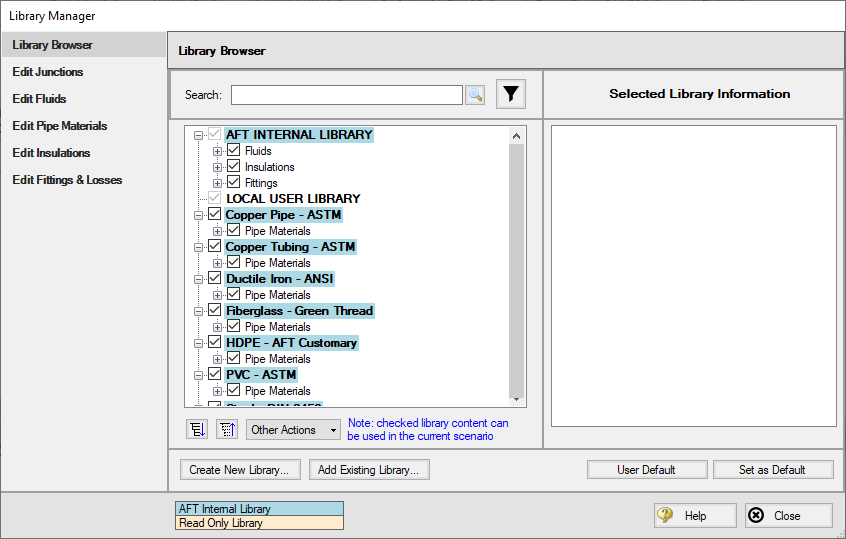Image resolution: width=846 pixels, height=539 pixels.
Task: Toggle the Insulations checkbox
Action: pyautogui.click(x=234, y=166)
